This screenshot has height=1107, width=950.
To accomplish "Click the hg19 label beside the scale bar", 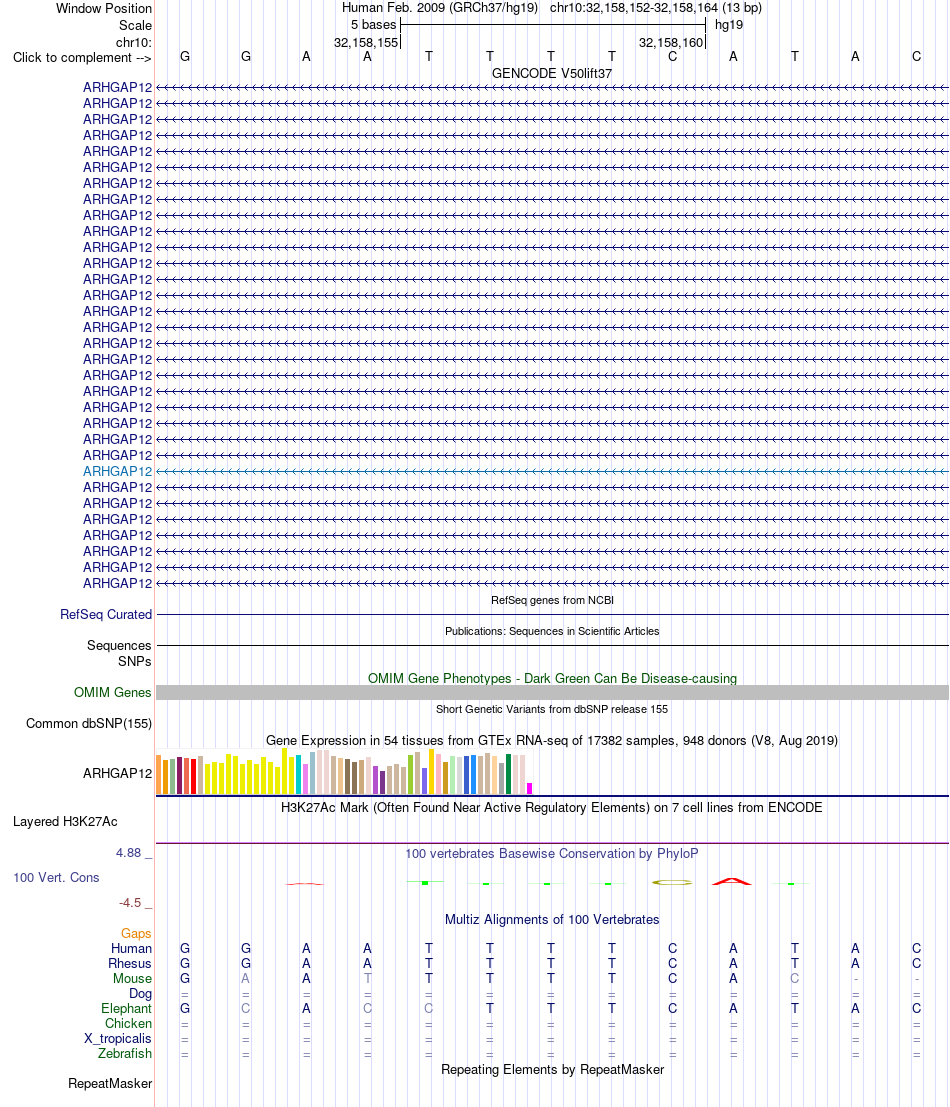I will click(x=728, y=25).
